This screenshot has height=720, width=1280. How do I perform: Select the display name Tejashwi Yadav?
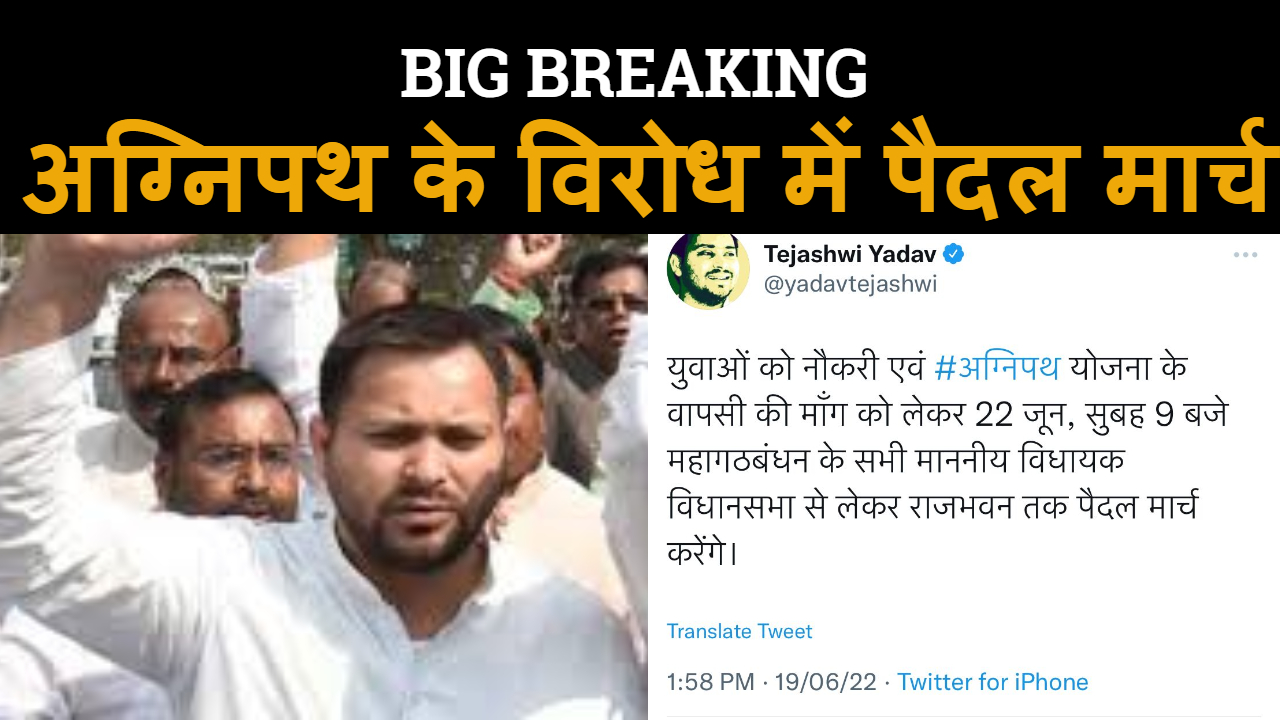click(849, 254)
